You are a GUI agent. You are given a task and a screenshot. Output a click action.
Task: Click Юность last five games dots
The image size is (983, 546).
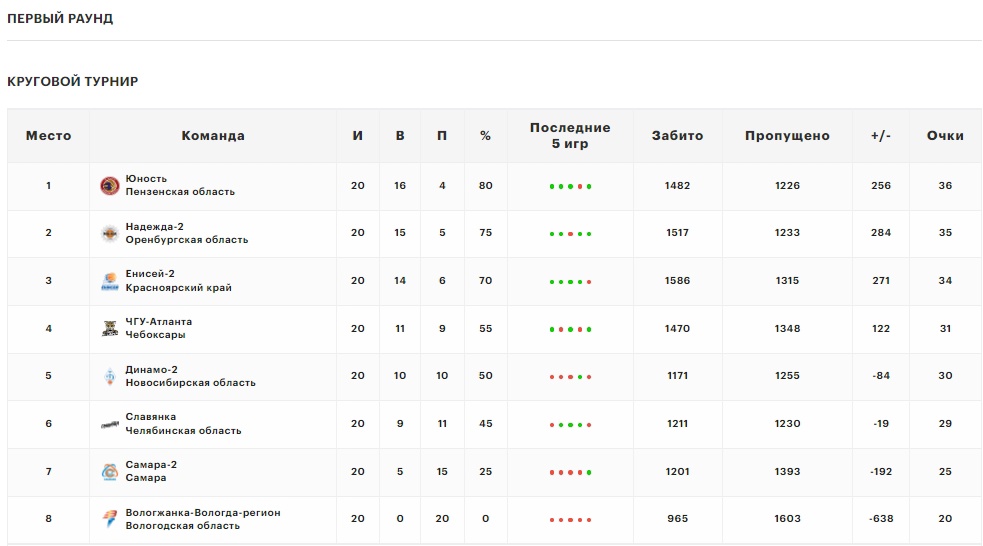[x=570, y=186]
